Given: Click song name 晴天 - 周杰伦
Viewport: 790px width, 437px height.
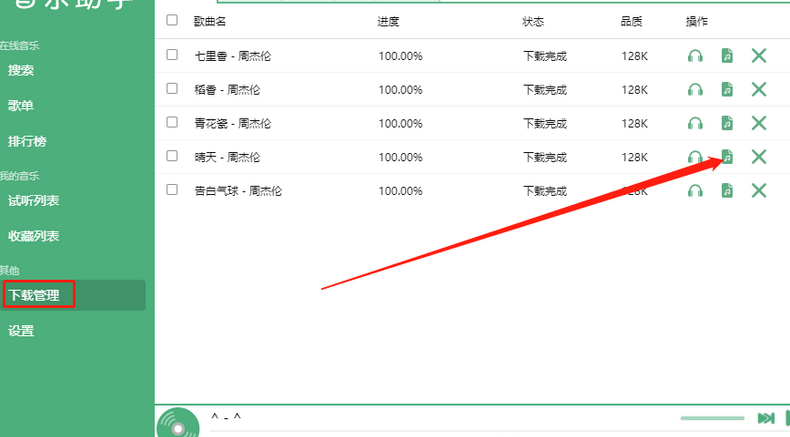Looking at the screenshot, I should (x=227, y=157).
